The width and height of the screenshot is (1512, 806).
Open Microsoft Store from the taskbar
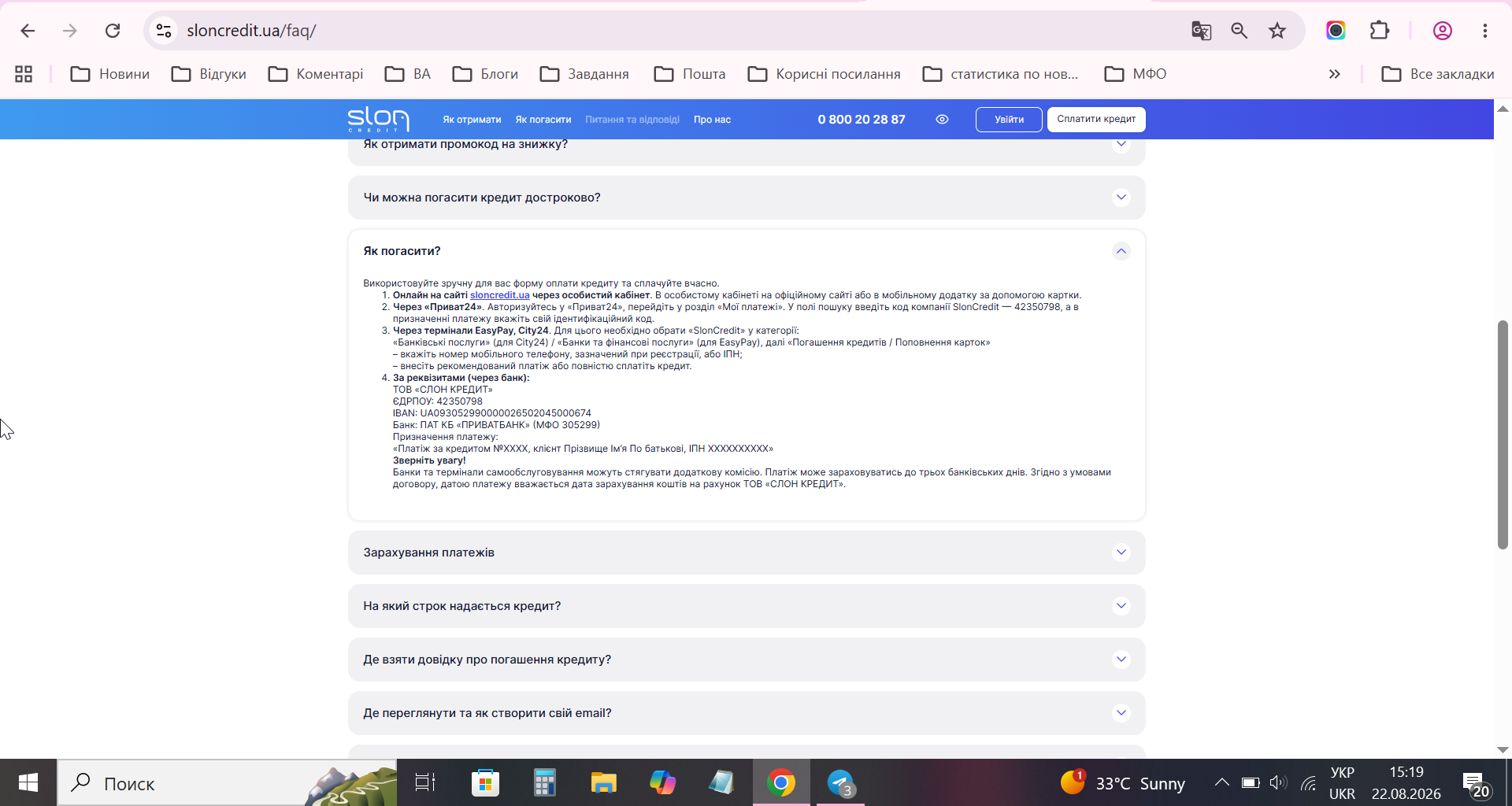point(485,782)
